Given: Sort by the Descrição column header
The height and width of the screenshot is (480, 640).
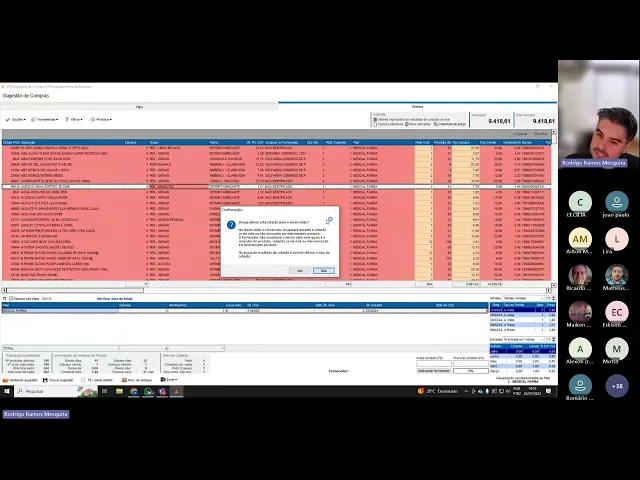Looking at the screenshot, I should 72,142.
